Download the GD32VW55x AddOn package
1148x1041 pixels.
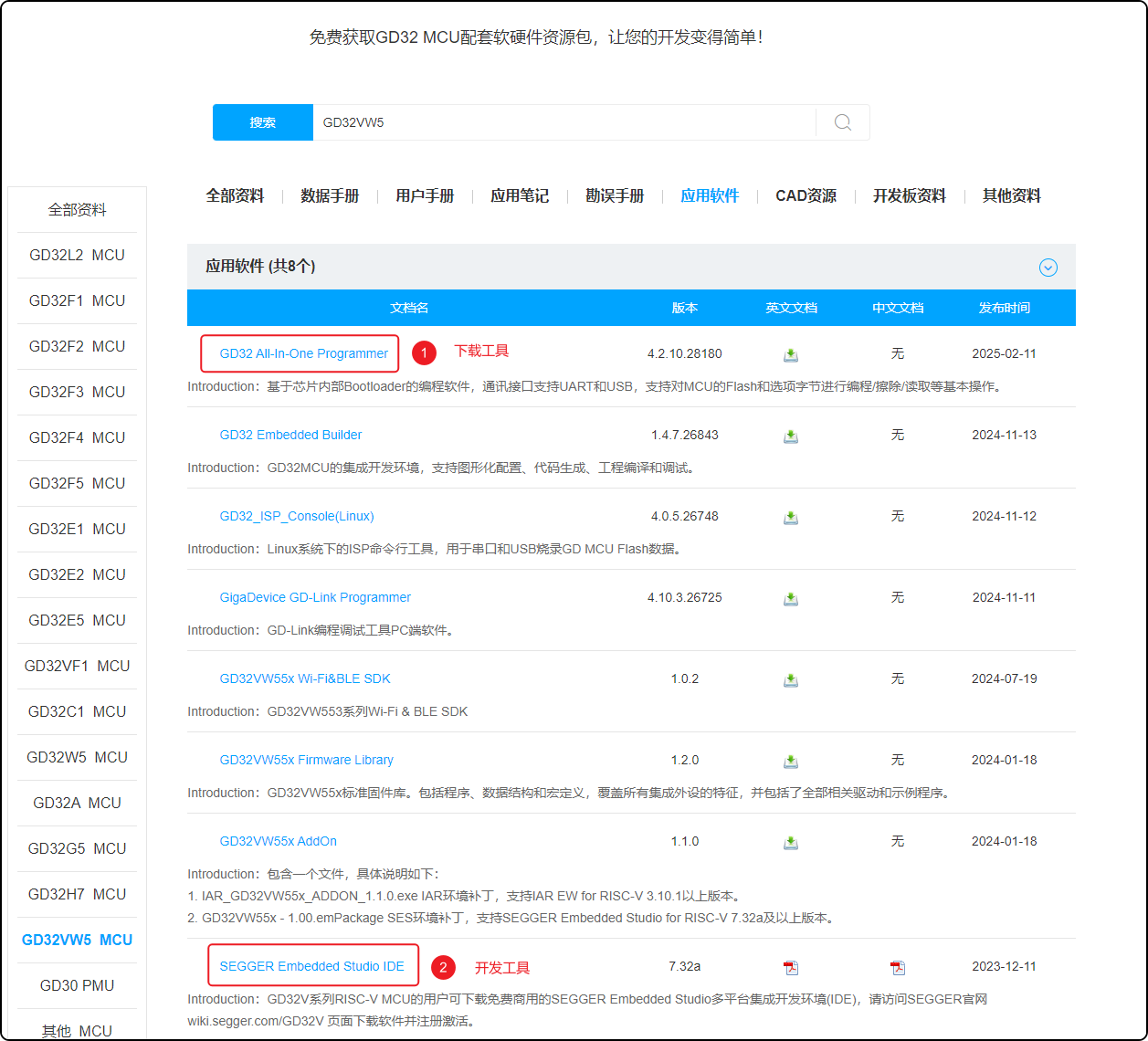[x=791, y=843]
